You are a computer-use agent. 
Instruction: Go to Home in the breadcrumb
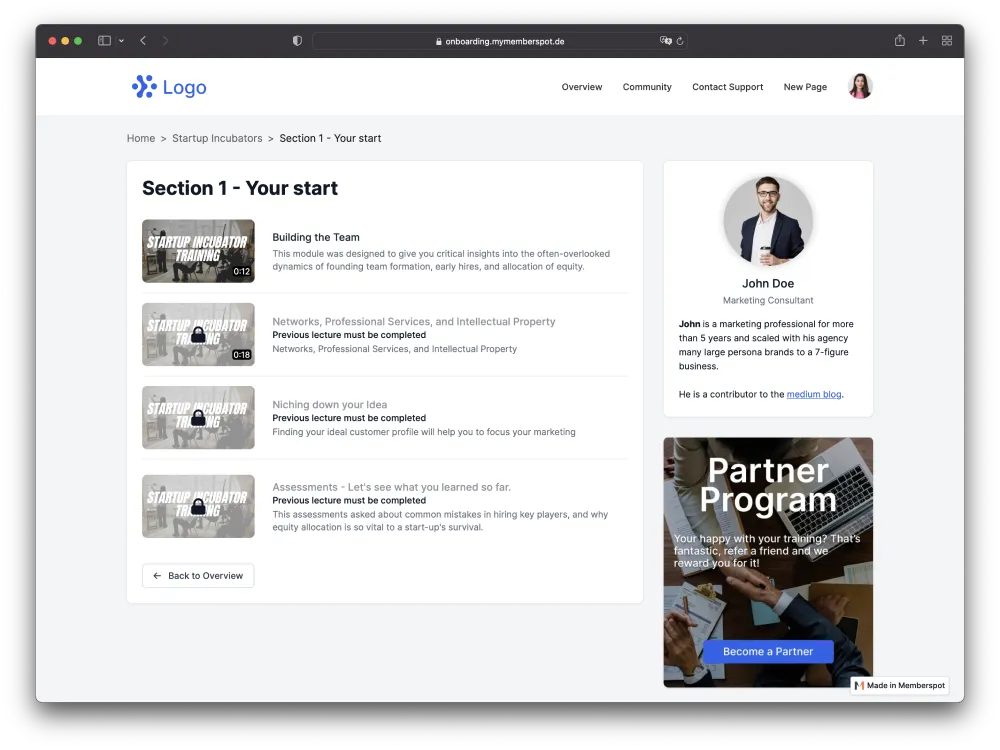tap(141, 138)
